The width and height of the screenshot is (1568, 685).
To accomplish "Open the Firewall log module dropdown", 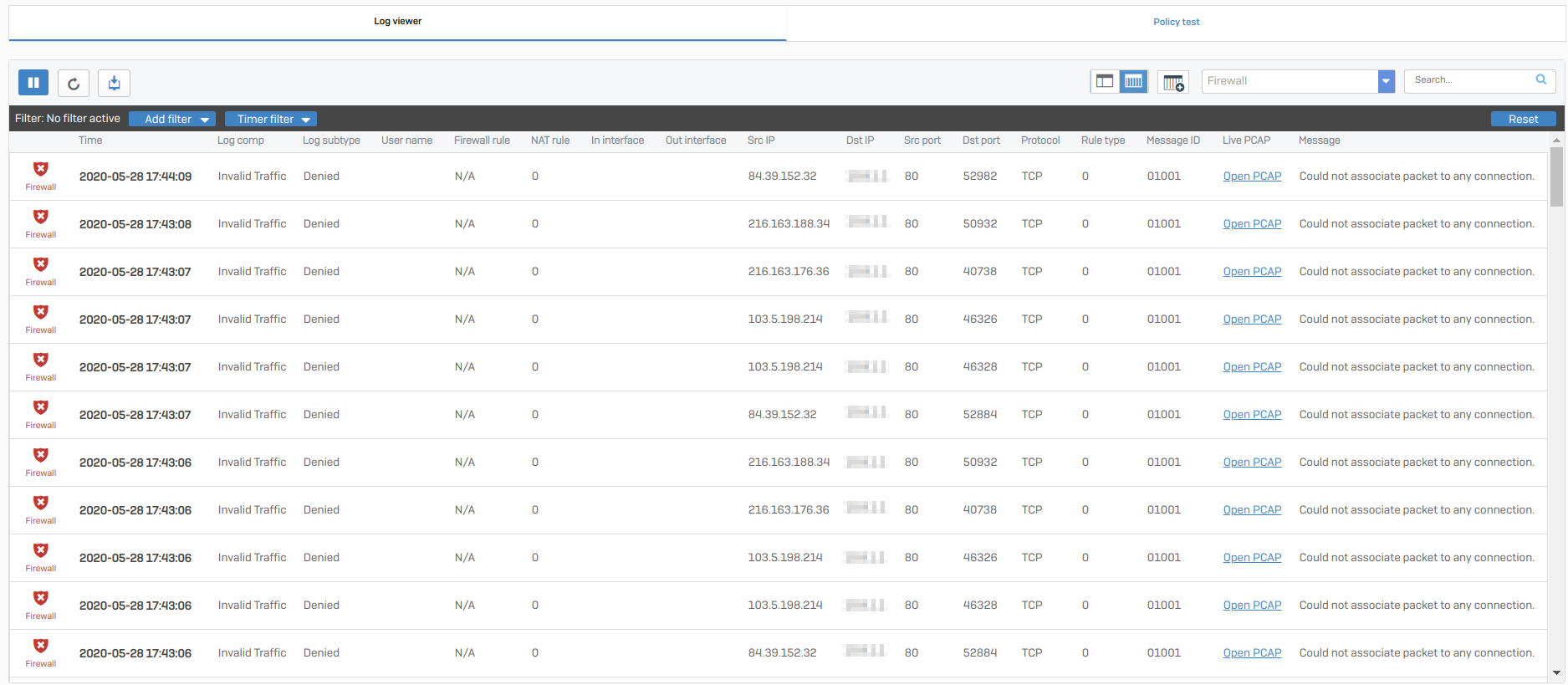I will [1386, 81].
